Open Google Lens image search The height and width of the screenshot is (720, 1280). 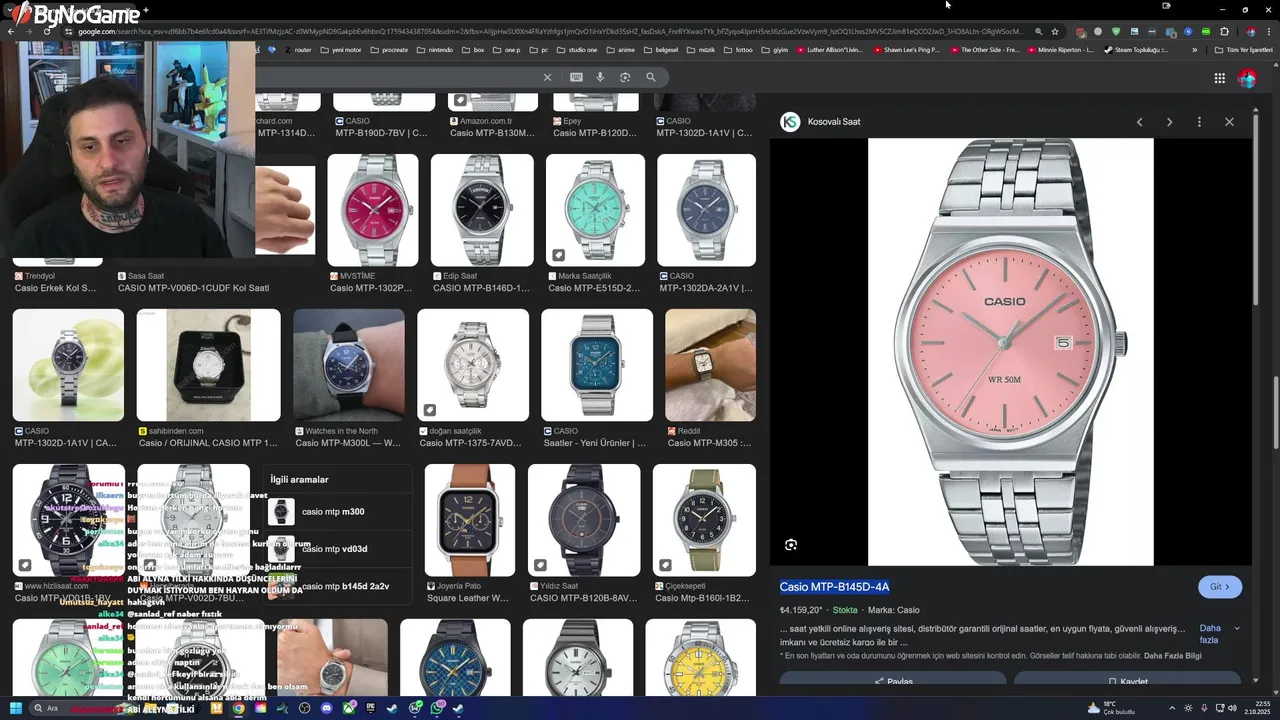(625, 77)
